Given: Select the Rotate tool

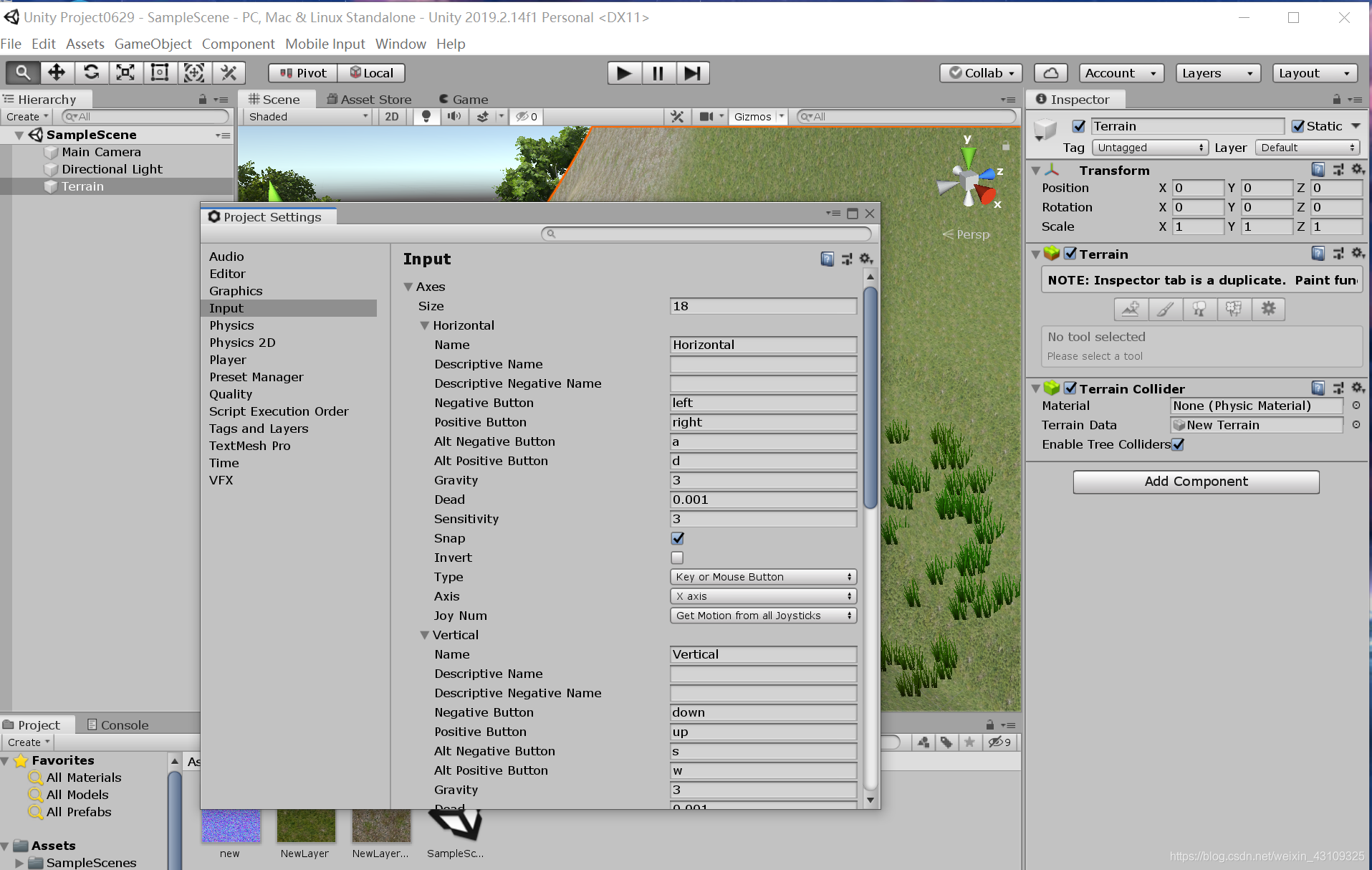Looking at the screenshot, I should coord(91,73).
